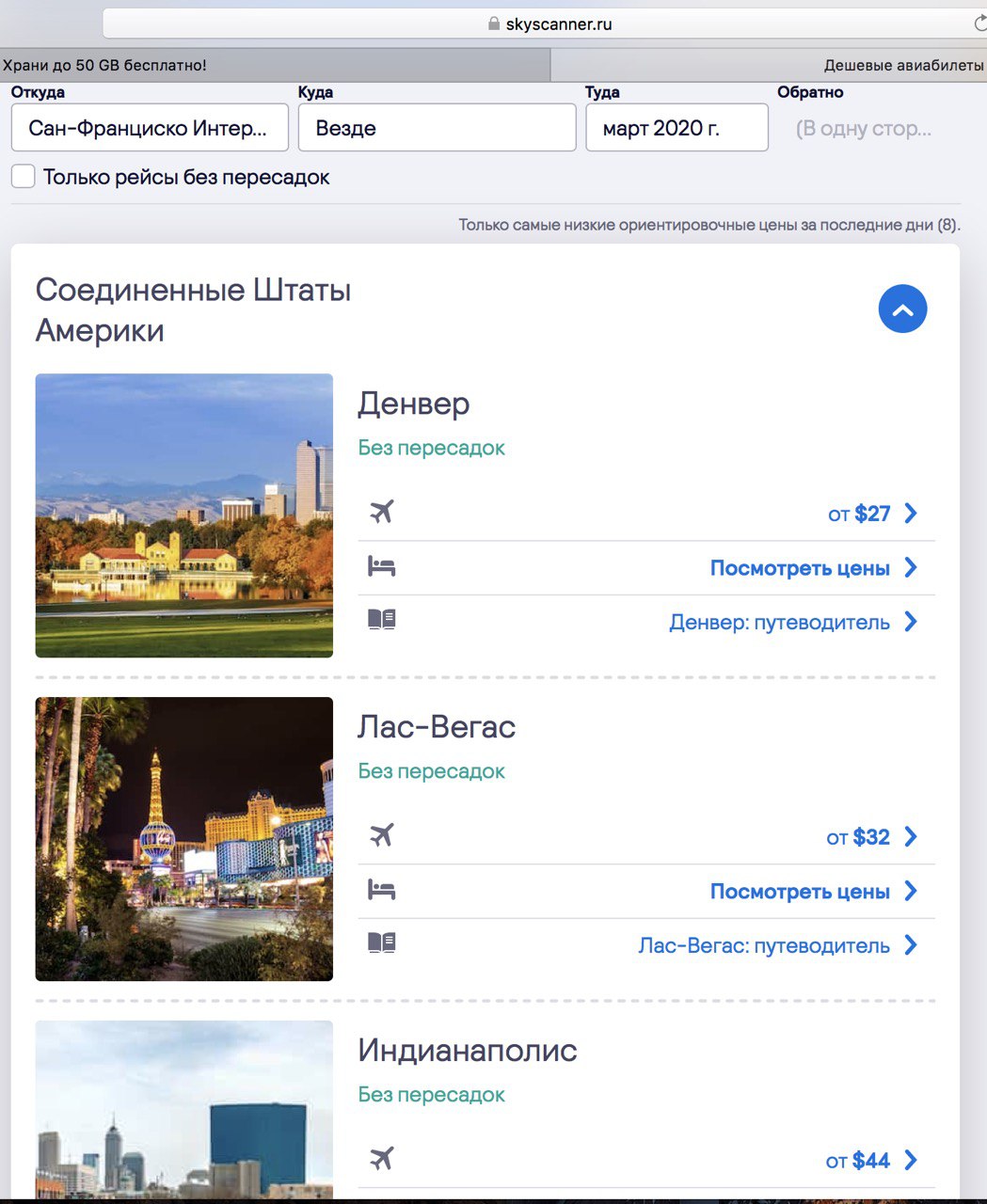
Task: Click the price от $44 for Индианаполис
Action: (x=858, y=1161)
